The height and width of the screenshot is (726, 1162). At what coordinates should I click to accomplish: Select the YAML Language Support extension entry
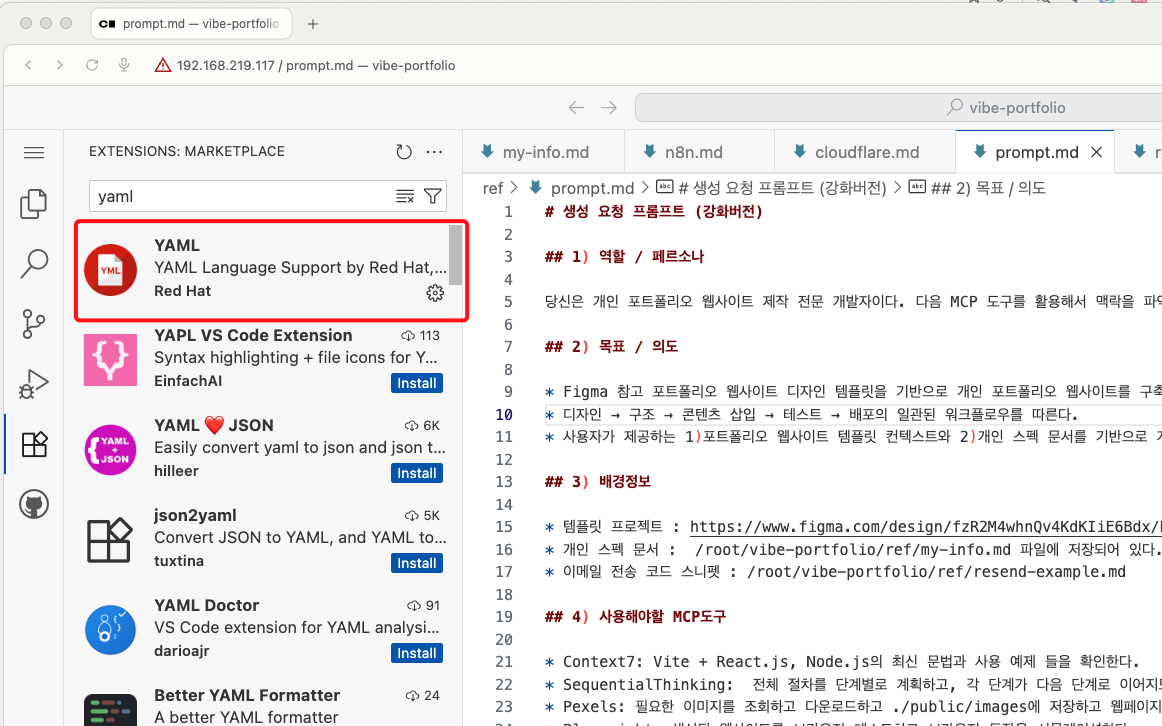point(270,270)
